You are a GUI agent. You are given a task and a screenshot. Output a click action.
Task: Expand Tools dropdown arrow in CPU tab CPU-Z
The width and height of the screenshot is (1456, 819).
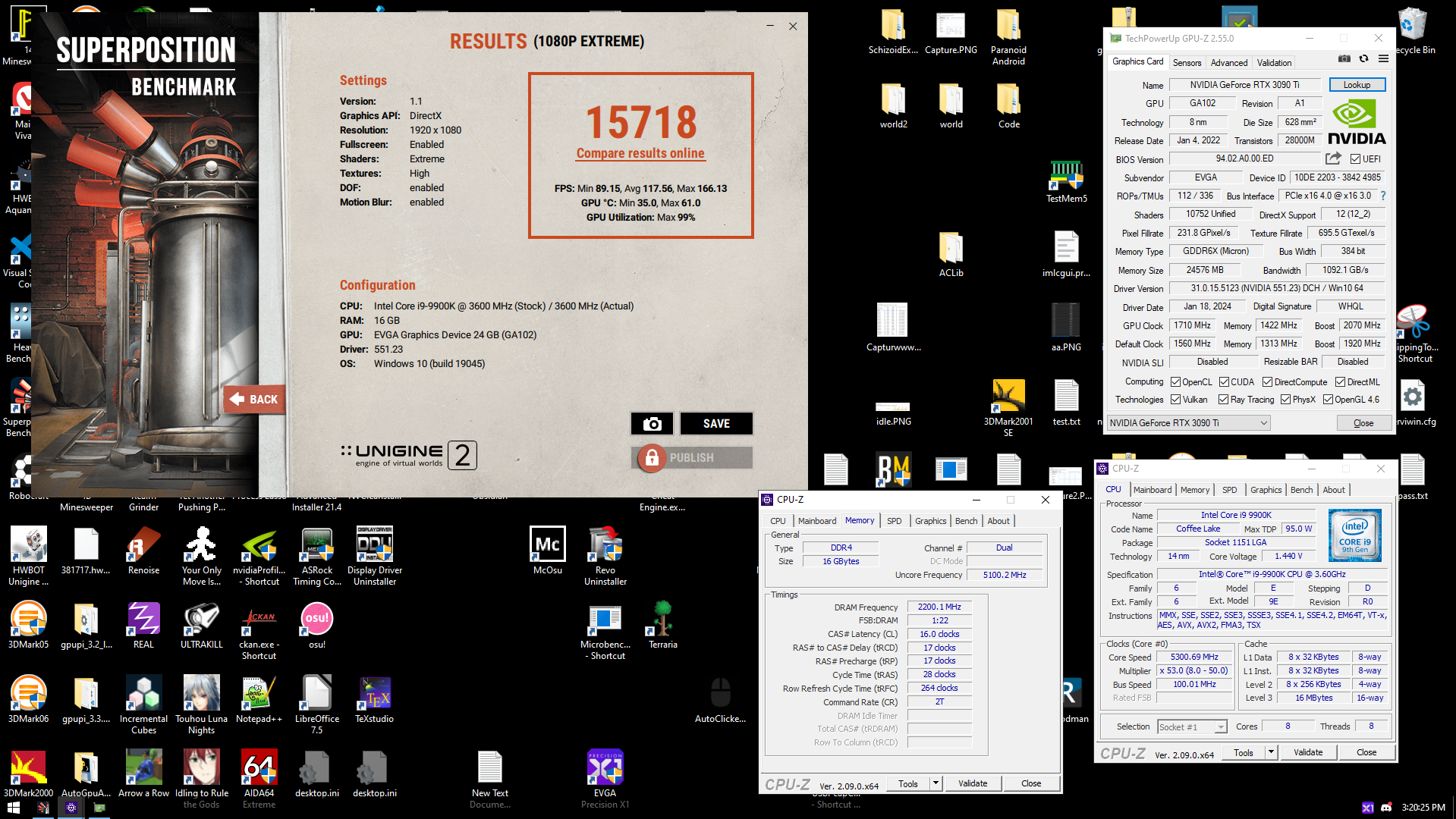click(x=1271, y=752)
